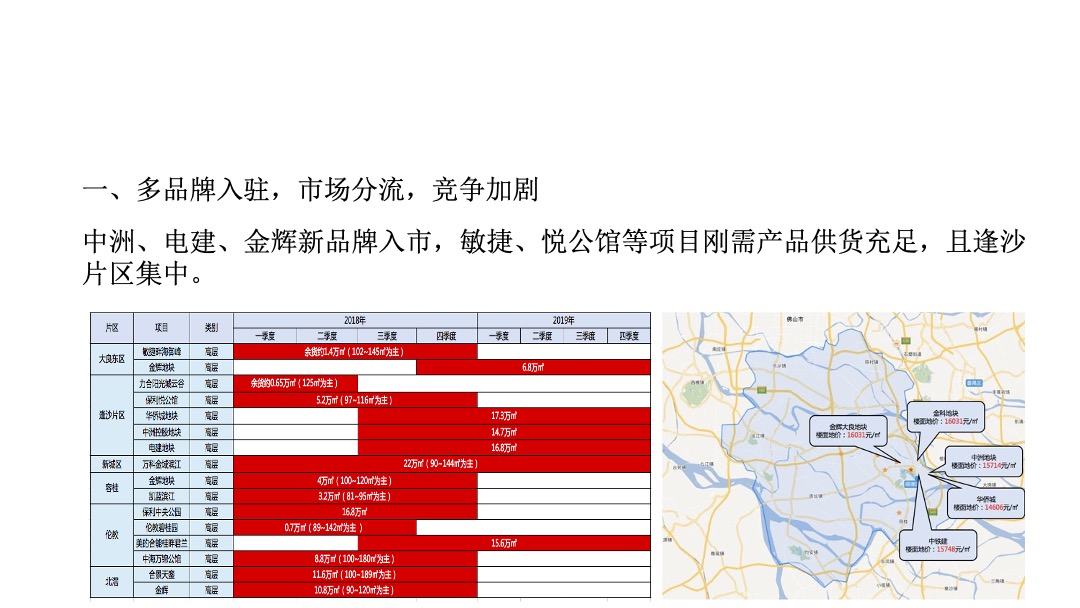Click the 伦教 district cell
Image resolution: width=1080 pixels, height=608 pixels.
pos(111,534)
